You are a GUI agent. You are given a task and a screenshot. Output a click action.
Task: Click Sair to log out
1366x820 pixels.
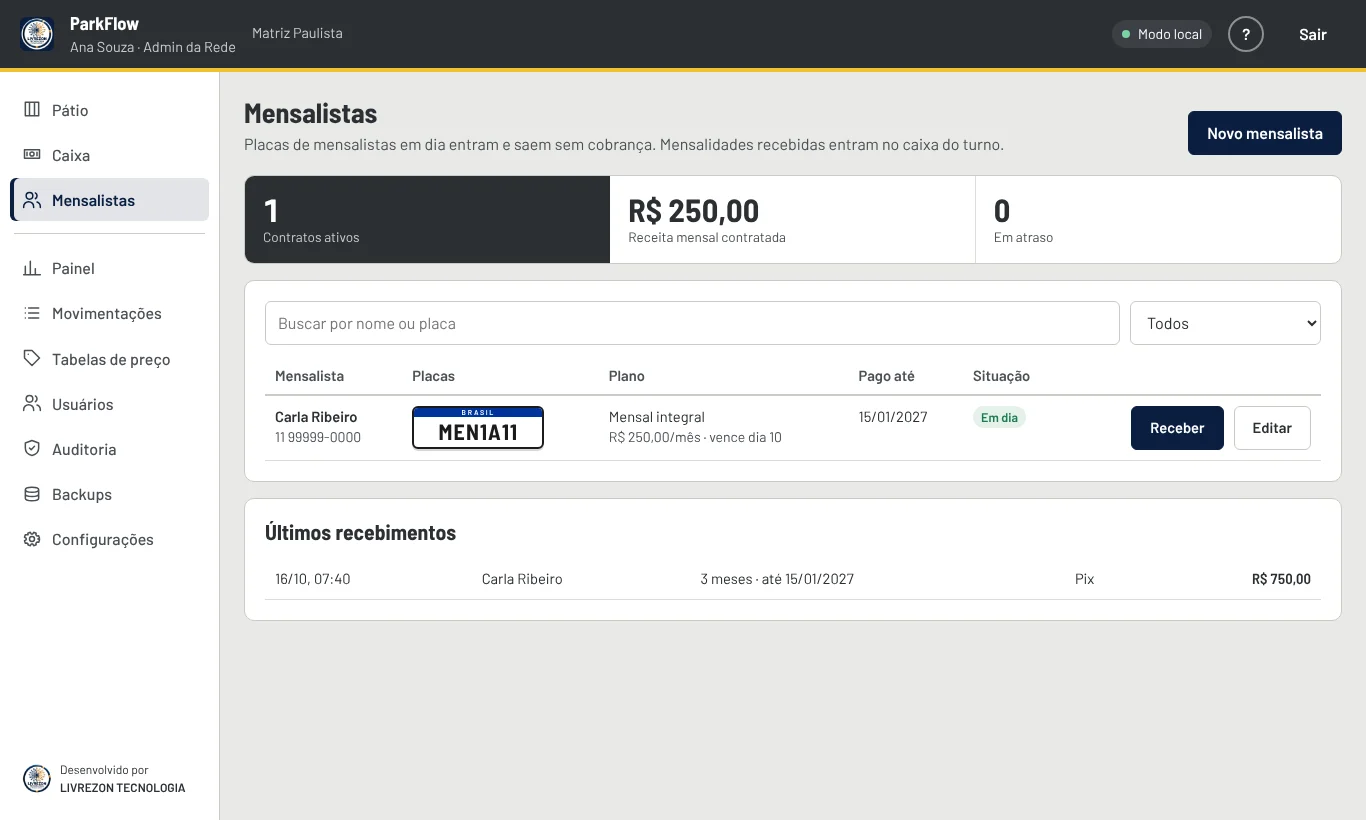[1313, 34]
